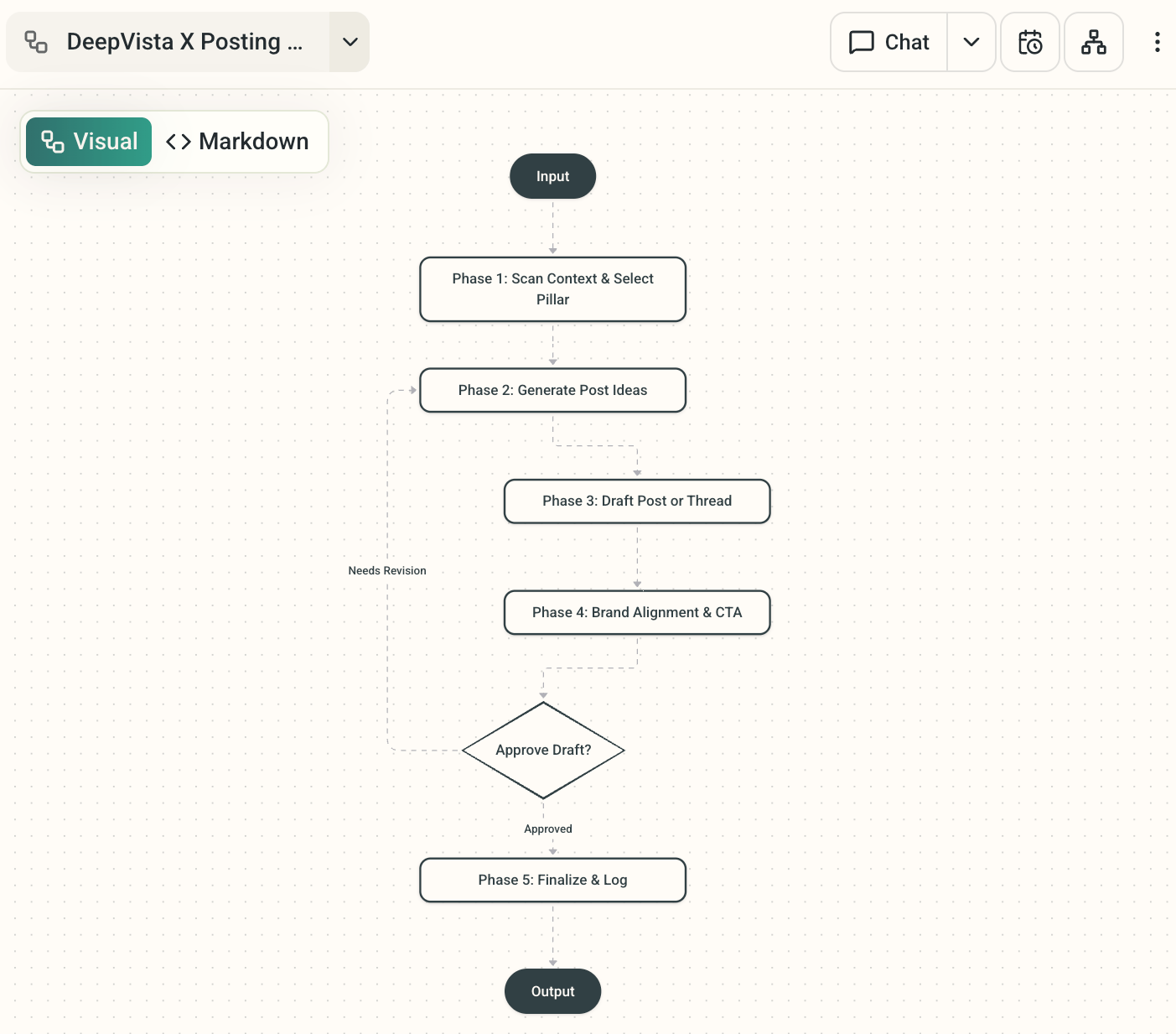Switch to the Visual view tab
The height and width of the screenshot is (1034, 1176).
pos(89,142)
